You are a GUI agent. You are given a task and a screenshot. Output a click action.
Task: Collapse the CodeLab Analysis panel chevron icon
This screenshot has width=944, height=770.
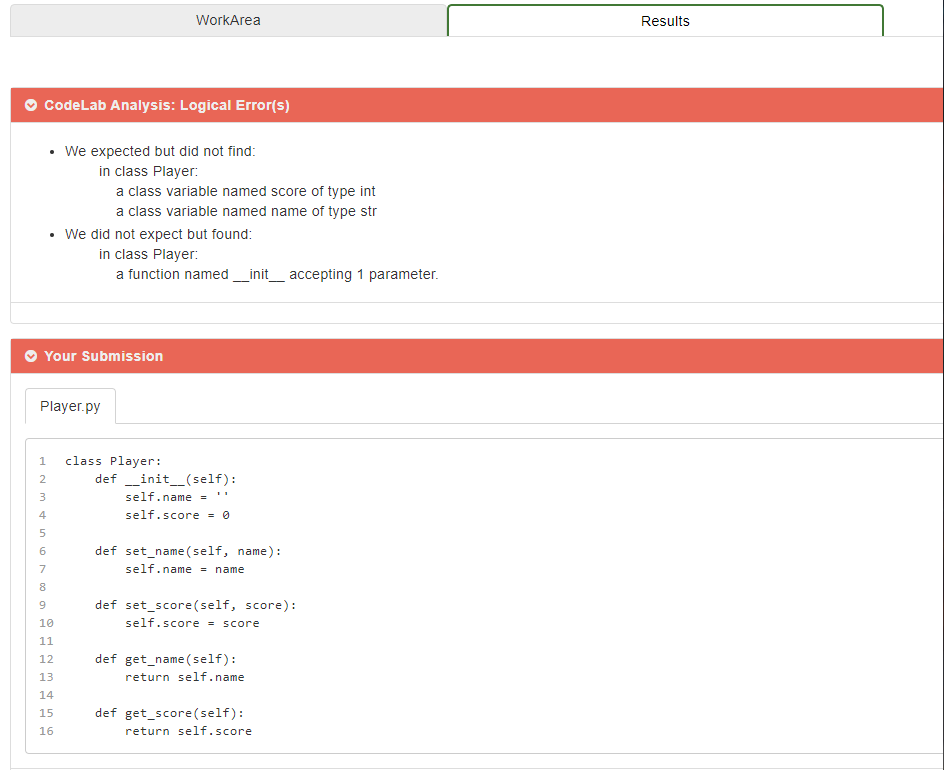[31, 104]
